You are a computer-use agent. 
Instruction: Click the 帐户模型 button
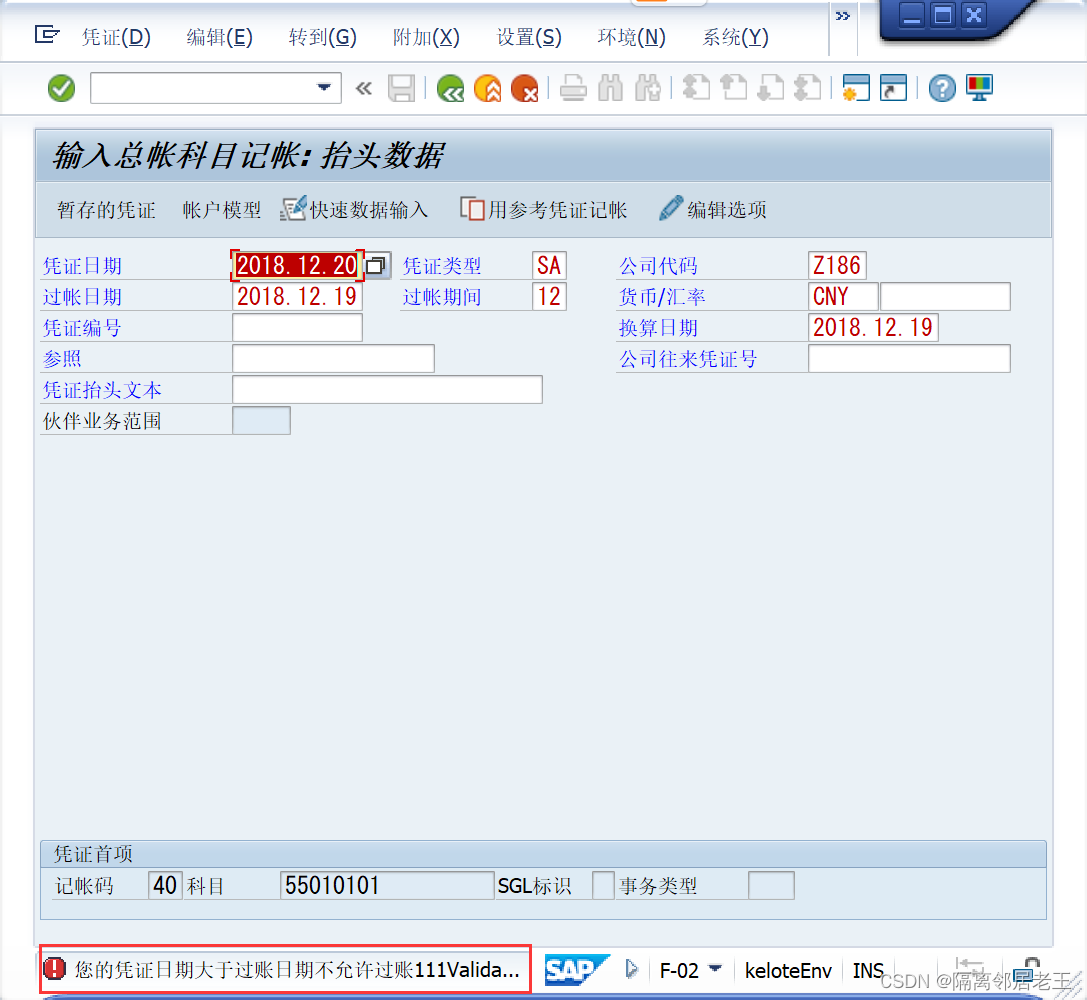(x=221, y=210)
